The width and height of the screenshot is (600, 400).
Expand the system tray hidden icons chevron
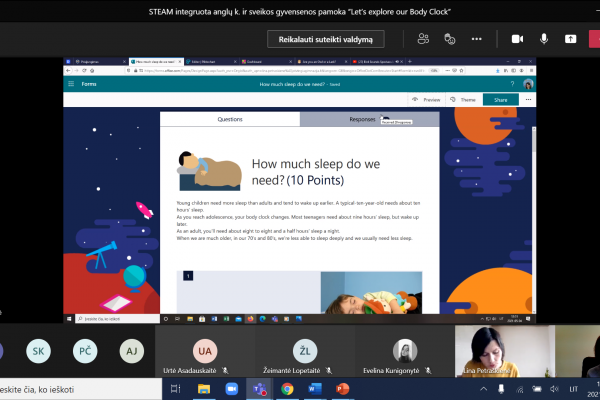click(484, 389)
